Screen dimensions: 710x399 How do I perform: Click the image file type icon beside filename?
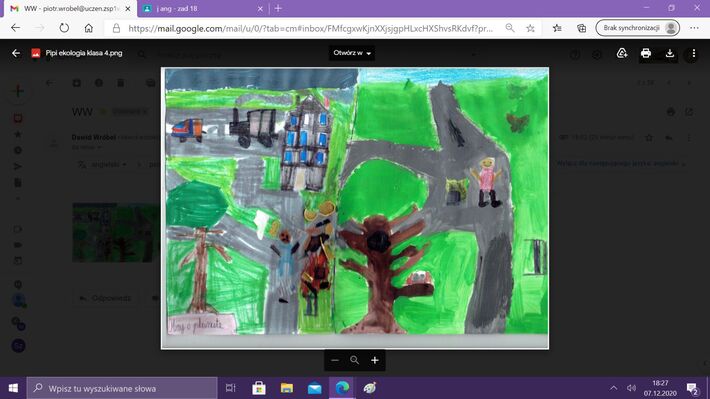[x=36, y=53]
